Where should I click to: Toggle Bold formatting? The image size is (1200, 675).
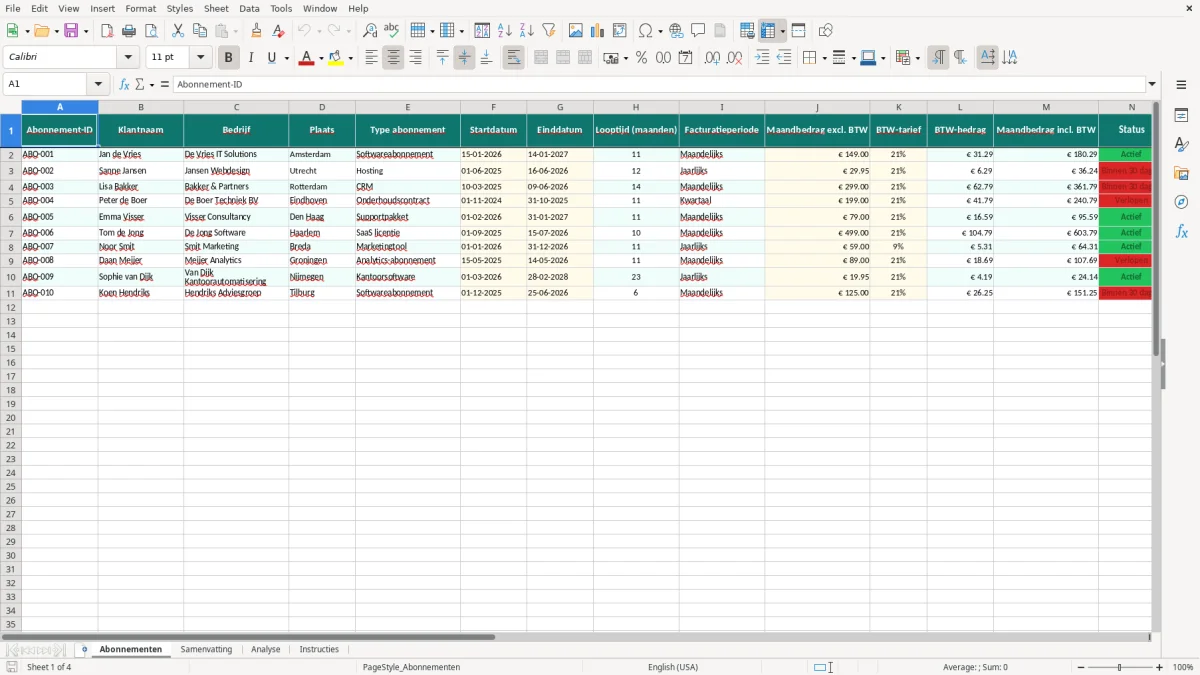[x=229, y=58]
